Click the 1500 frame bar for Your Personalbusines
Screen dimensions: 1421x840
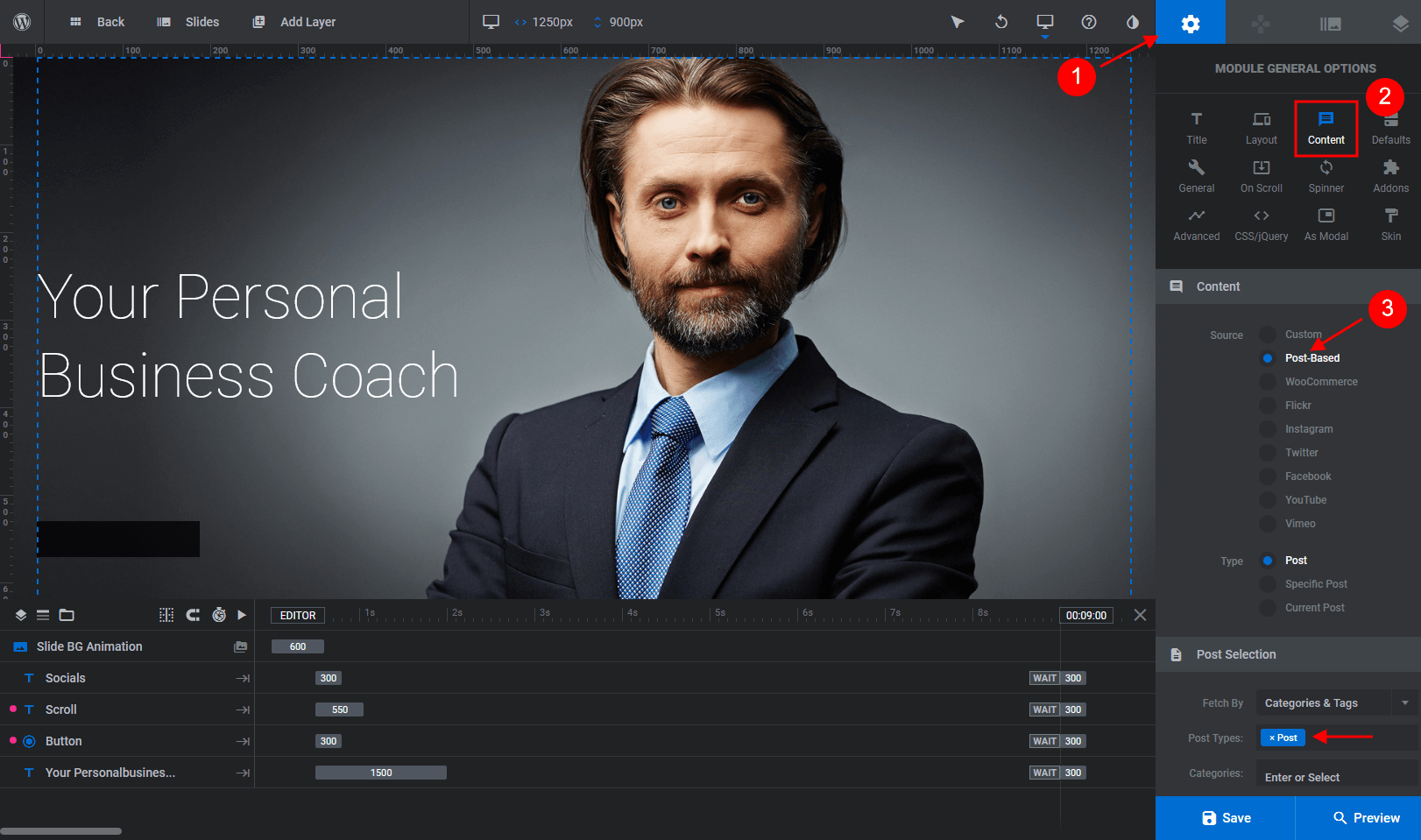coord(381,773)
